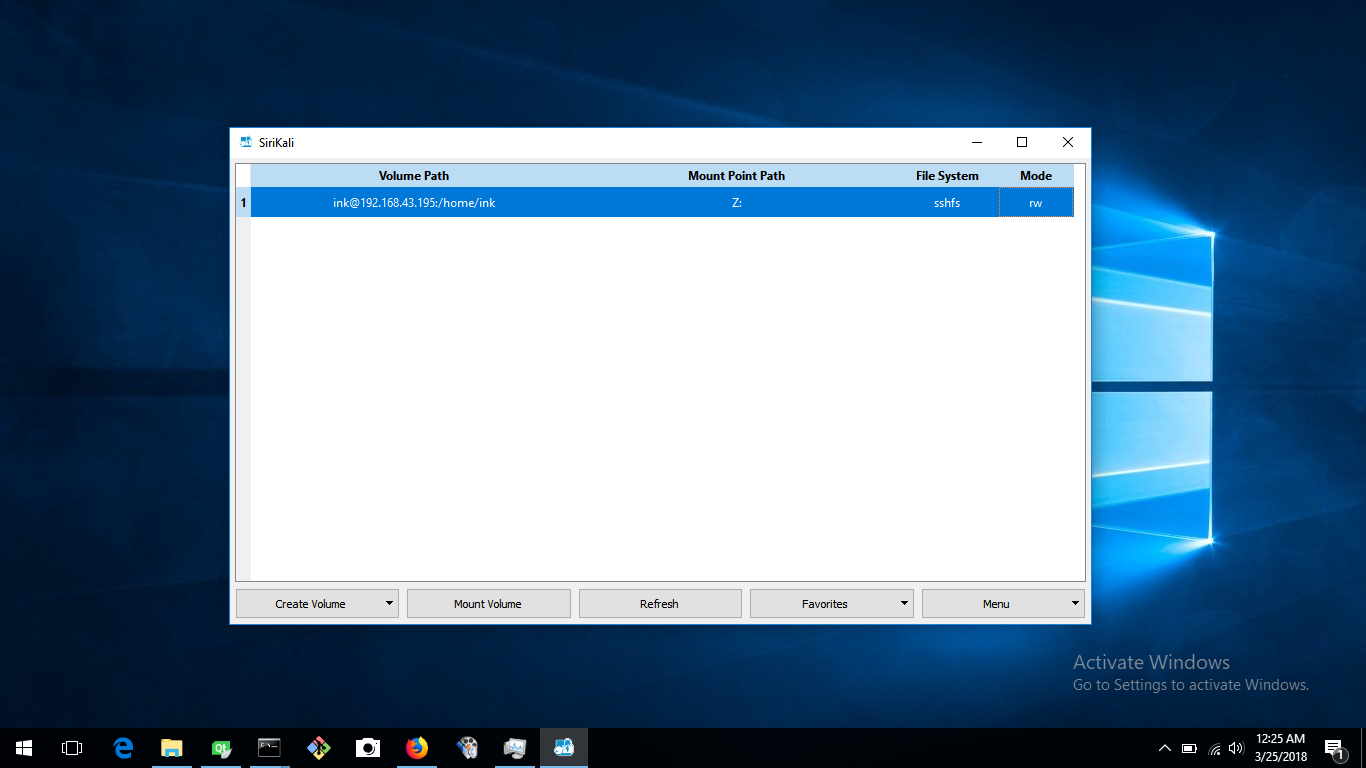Open the Action Center notifications icon
The width and height of the screenshot is (1366, 768).
coord(1333,748)
